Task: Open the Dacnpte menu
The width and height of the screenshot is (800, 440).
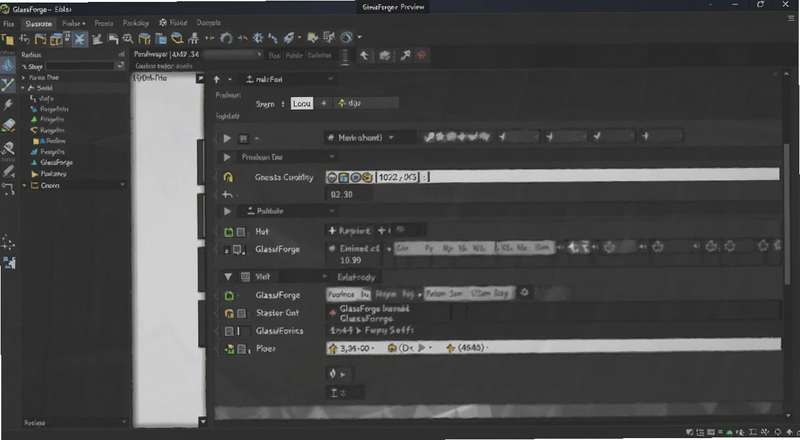Action: [209, 23]
